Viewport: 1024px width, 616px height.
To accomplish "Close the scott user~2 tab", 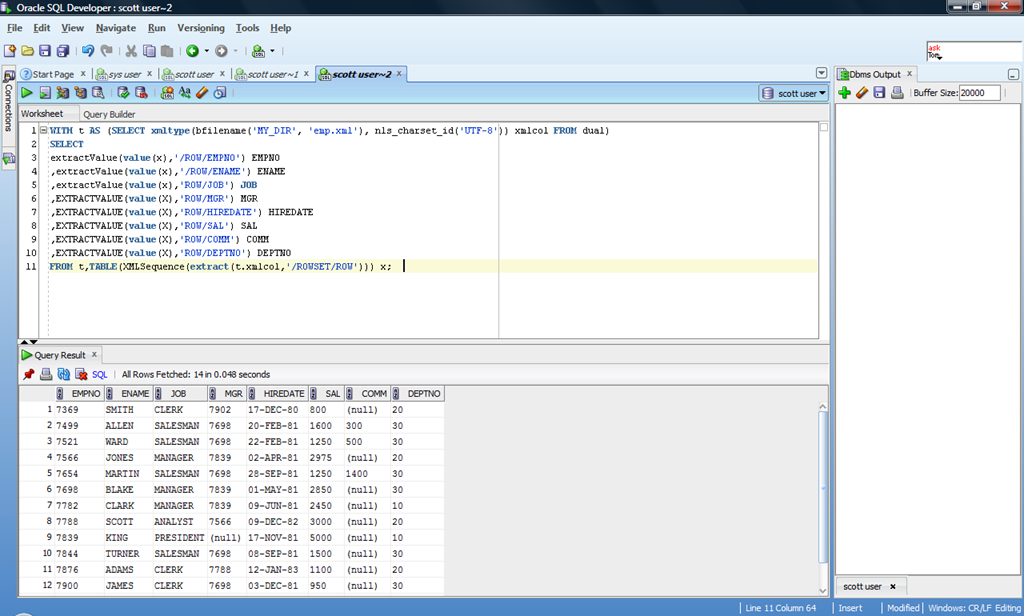I will click(399, 73).
